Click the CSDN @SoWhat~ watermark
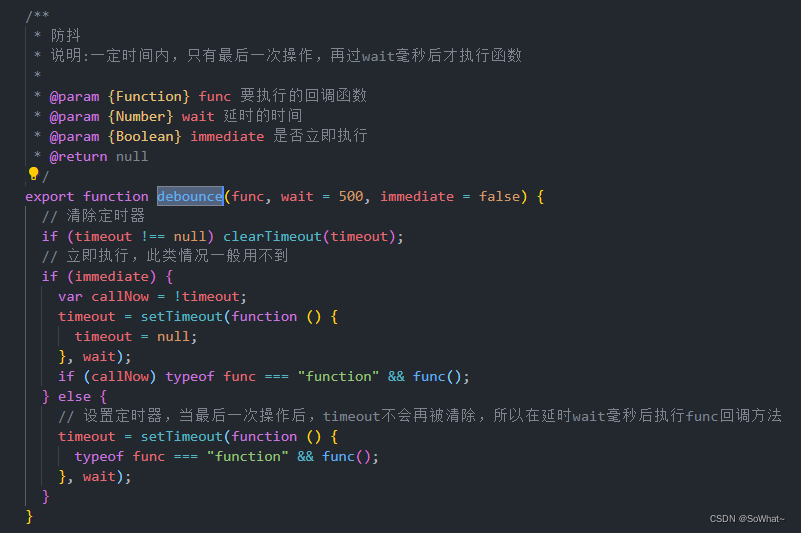Screen dimensions: 801x533 tap(747, 519)
